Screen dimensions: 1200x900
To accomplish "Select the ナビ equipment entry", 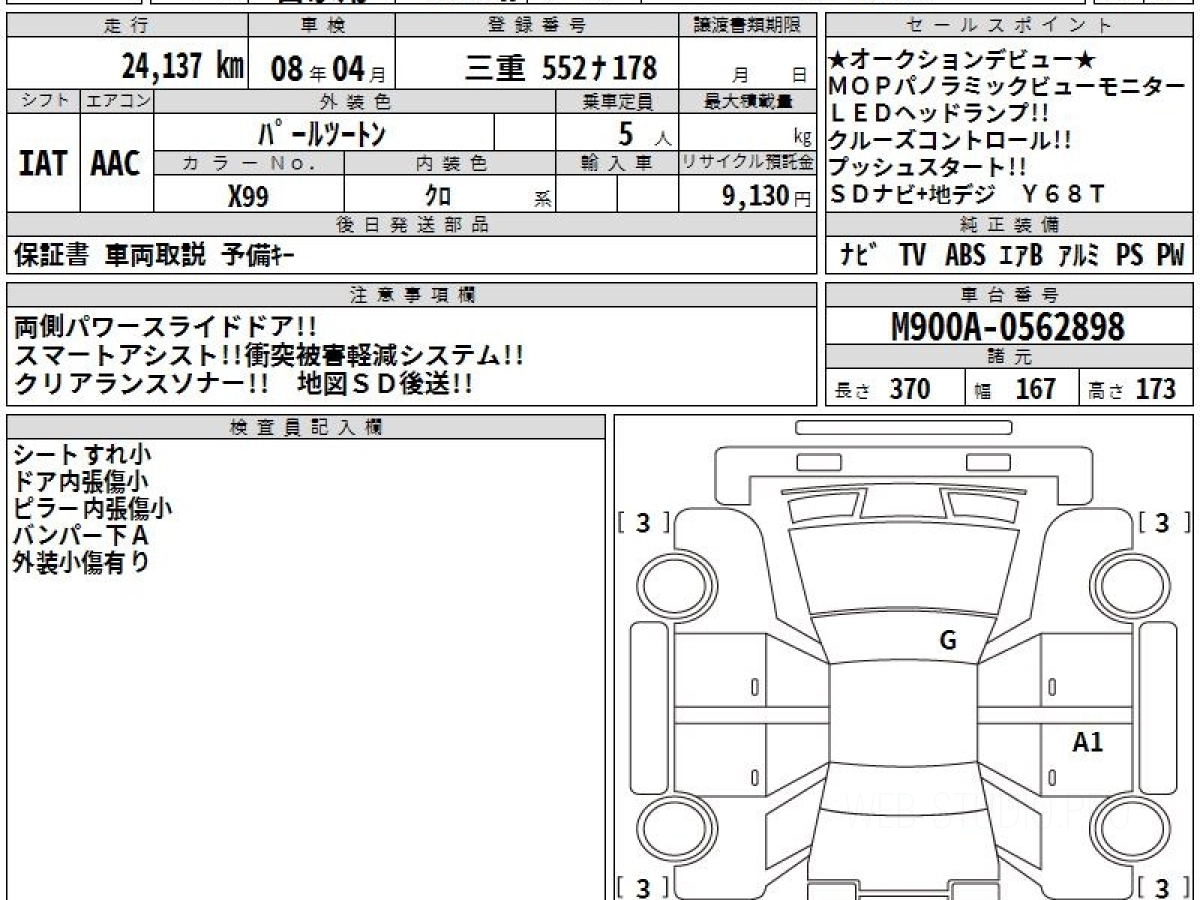I will pyautogui.click(x=859, y=255).
